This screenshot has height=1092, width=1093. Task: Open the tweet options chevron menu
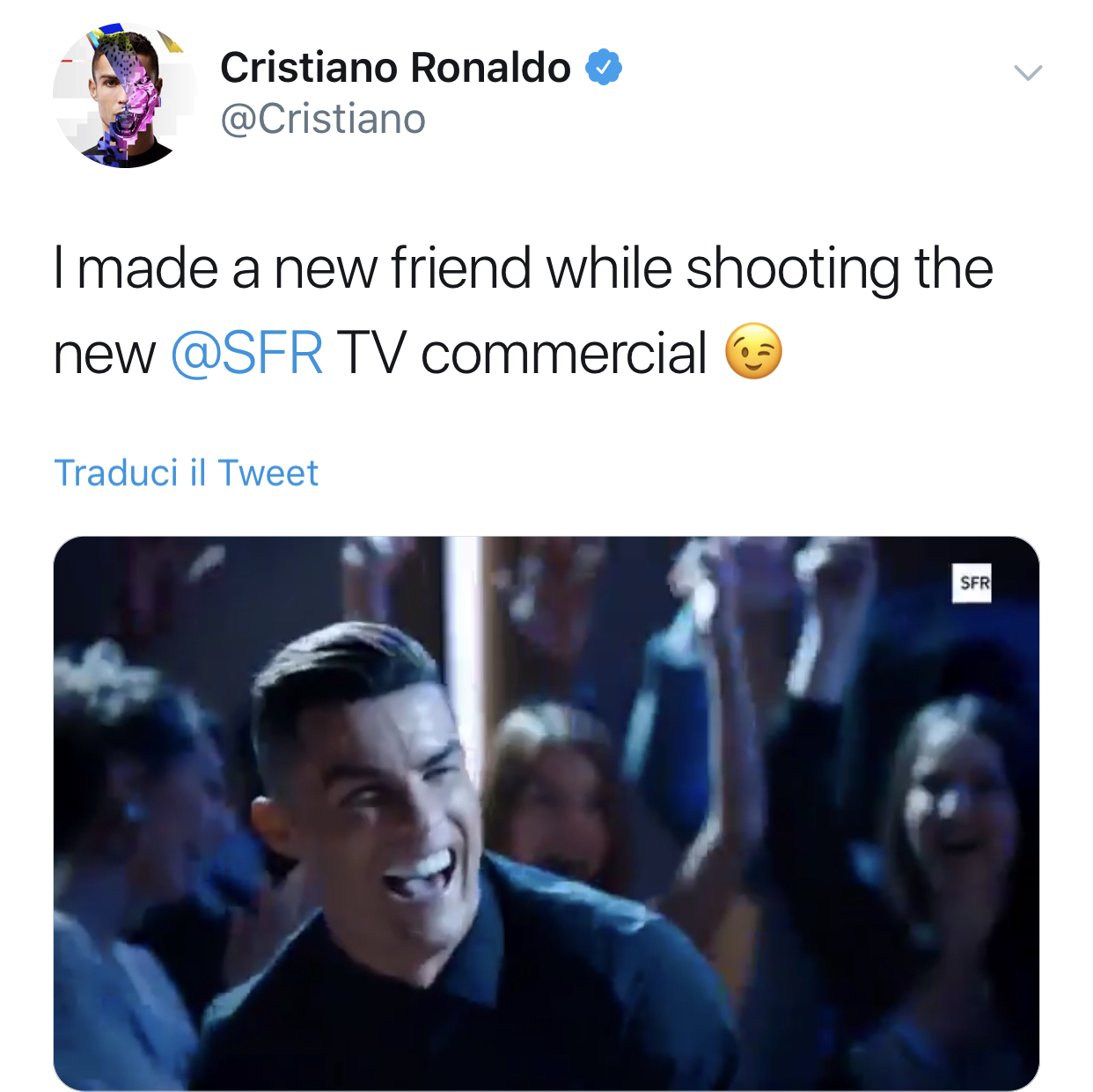(x=1027, y=72)
